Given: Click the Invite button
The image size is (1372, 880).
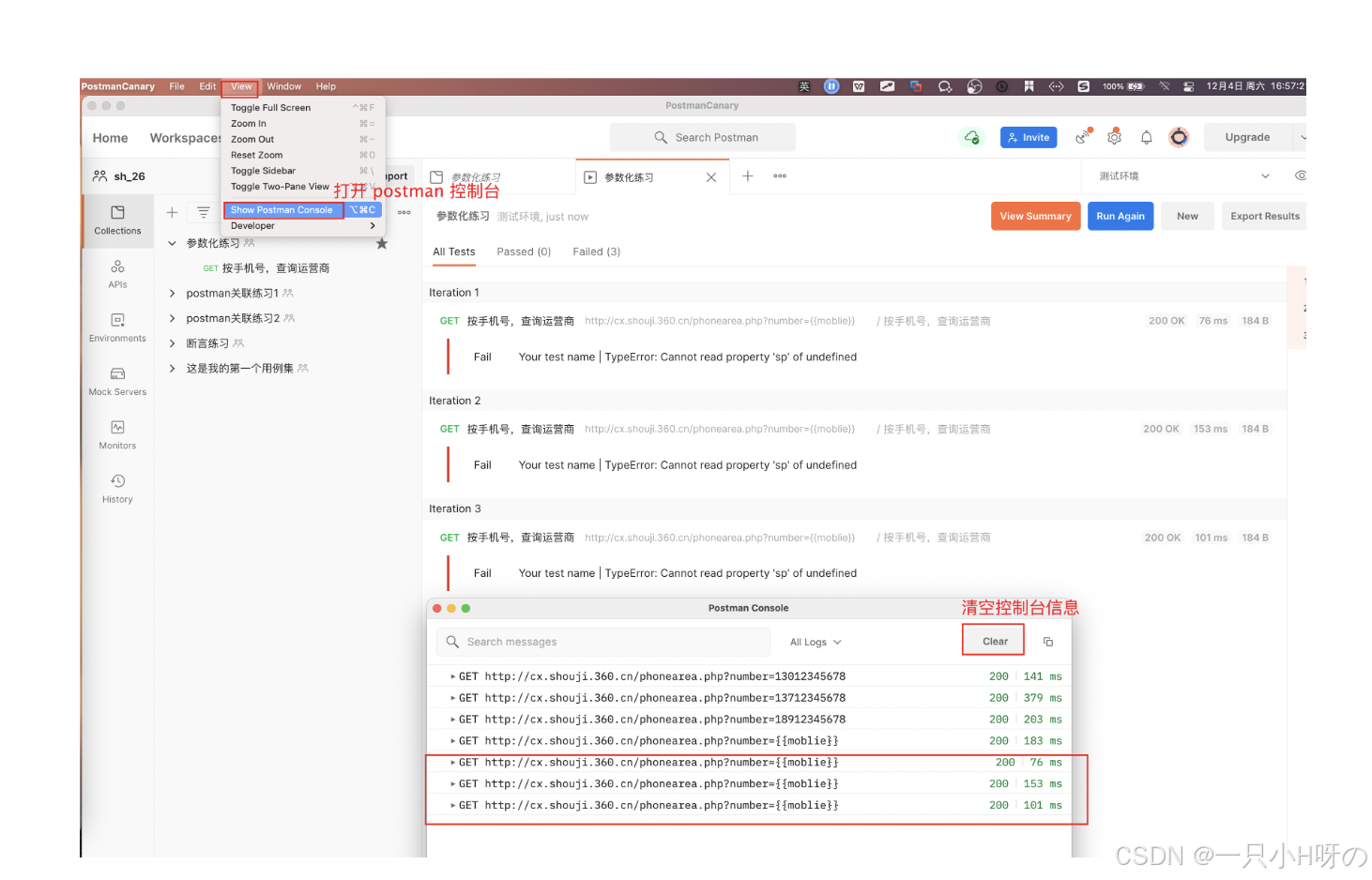Looking at the screenshot, I should (1029, 137).
